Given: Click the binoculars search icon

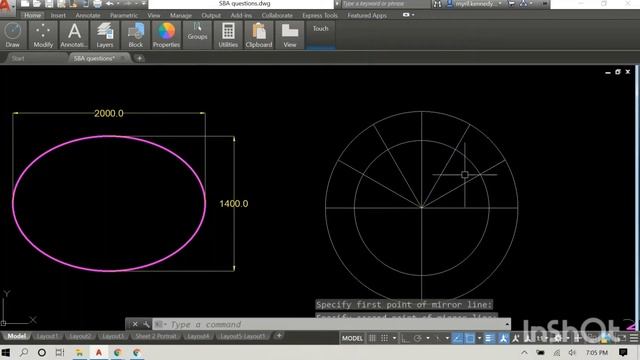Looking at the screenshot, I should [x=437, y=4].
